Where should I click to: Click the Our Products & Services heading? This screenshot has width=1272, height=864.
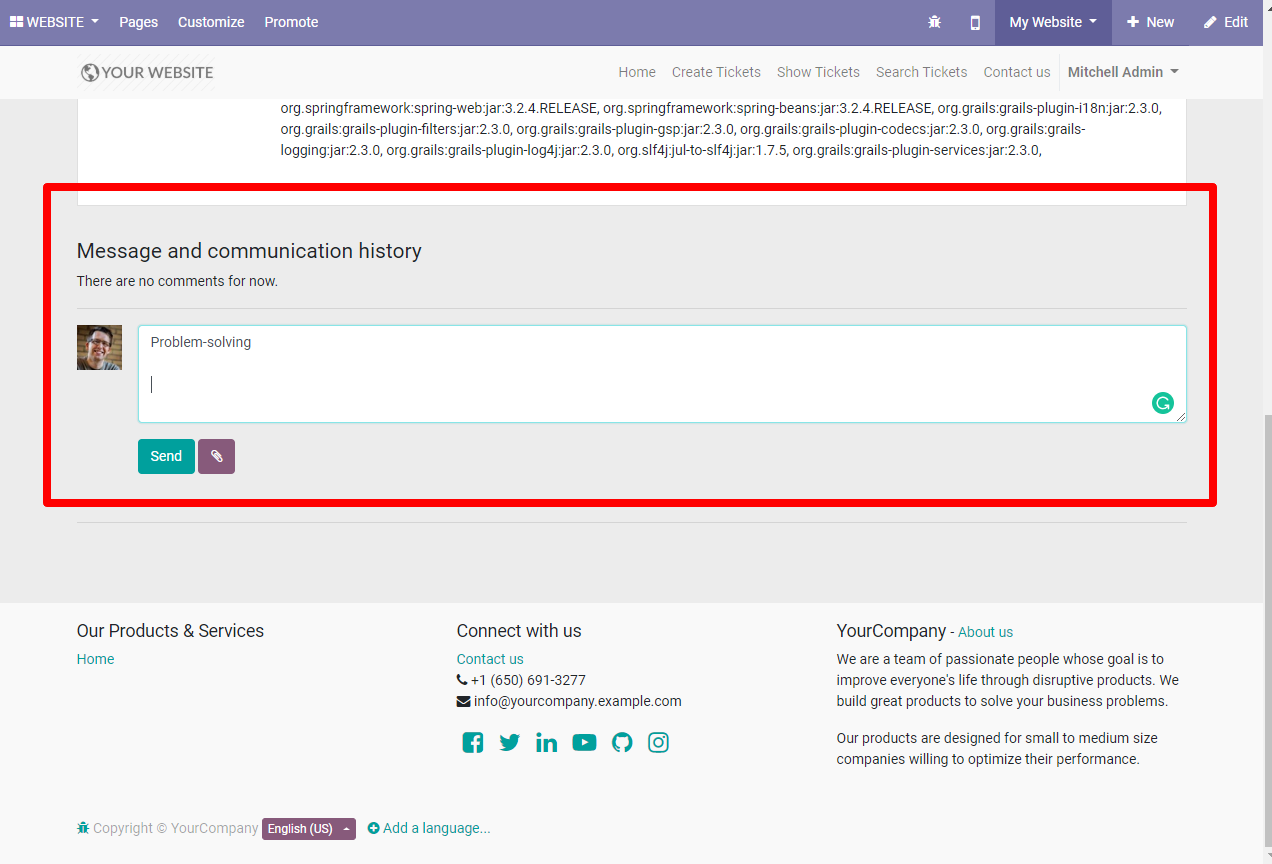[x=170, y=631]
